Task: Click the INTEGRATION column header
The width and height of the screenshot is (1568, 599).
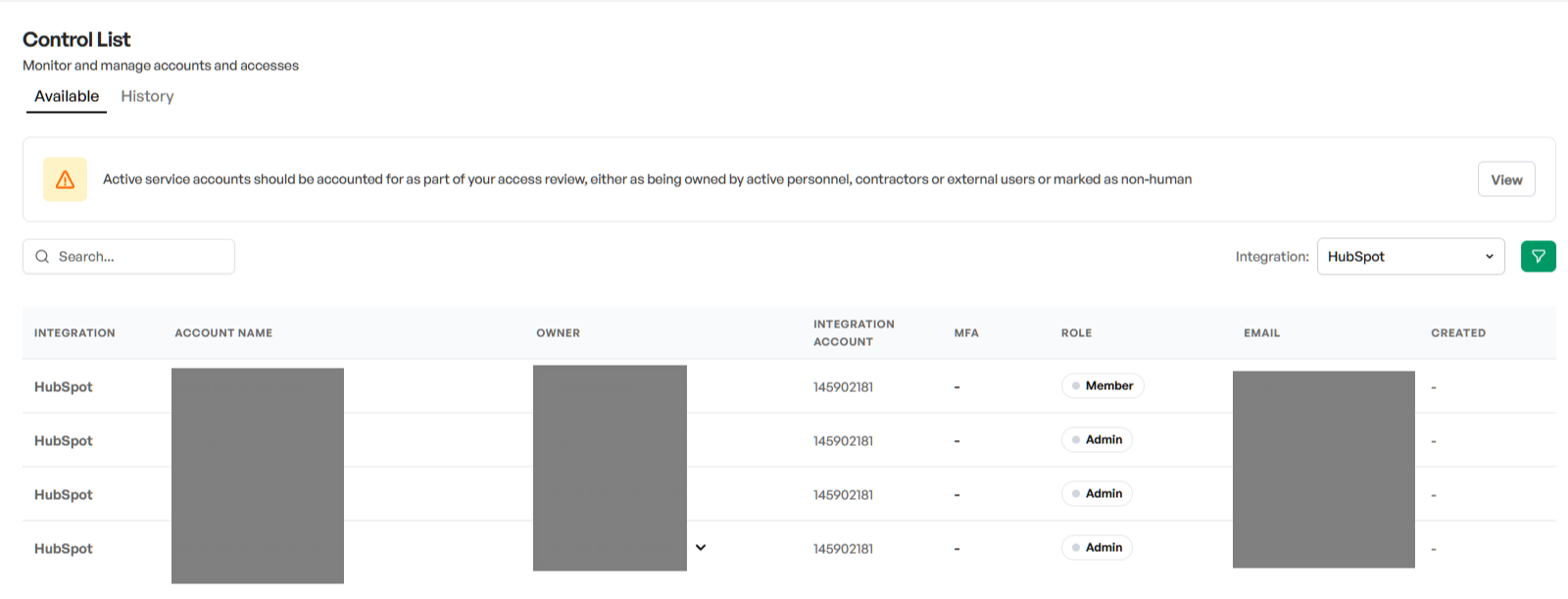Action: tap(74, 333)
